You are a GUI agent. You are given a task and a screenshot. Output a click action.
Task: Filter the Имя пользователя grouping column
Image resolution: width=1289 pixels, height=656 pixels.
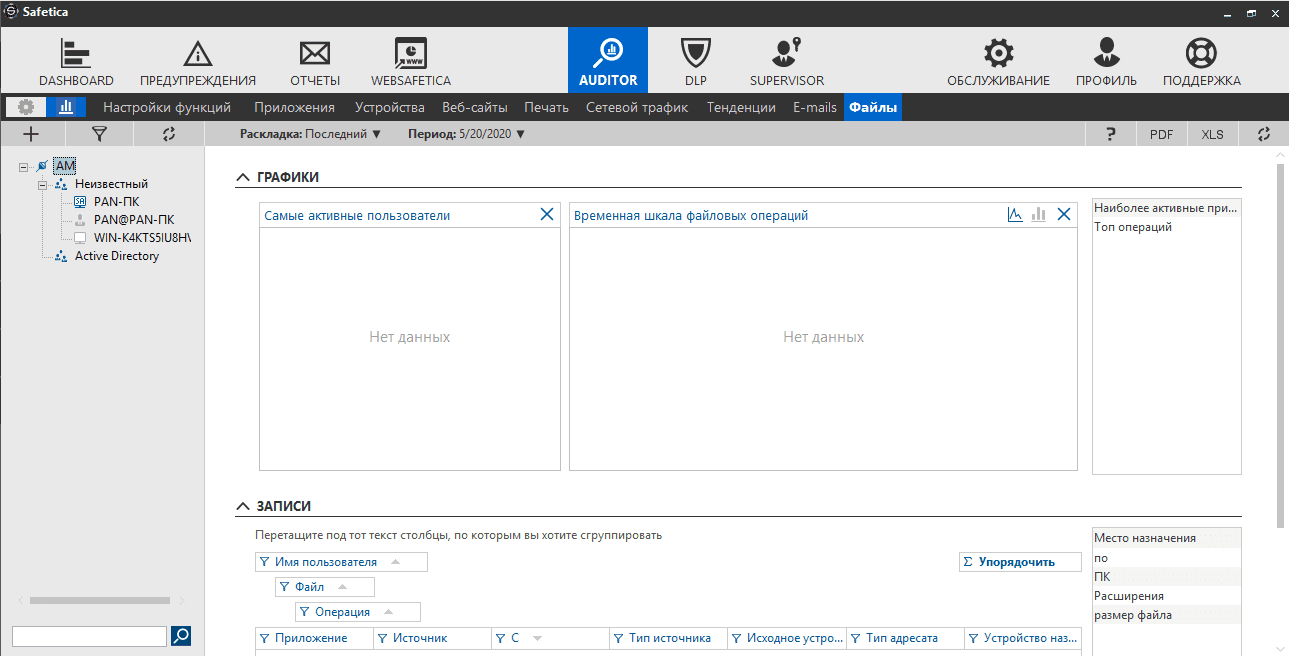pos(264,562)
